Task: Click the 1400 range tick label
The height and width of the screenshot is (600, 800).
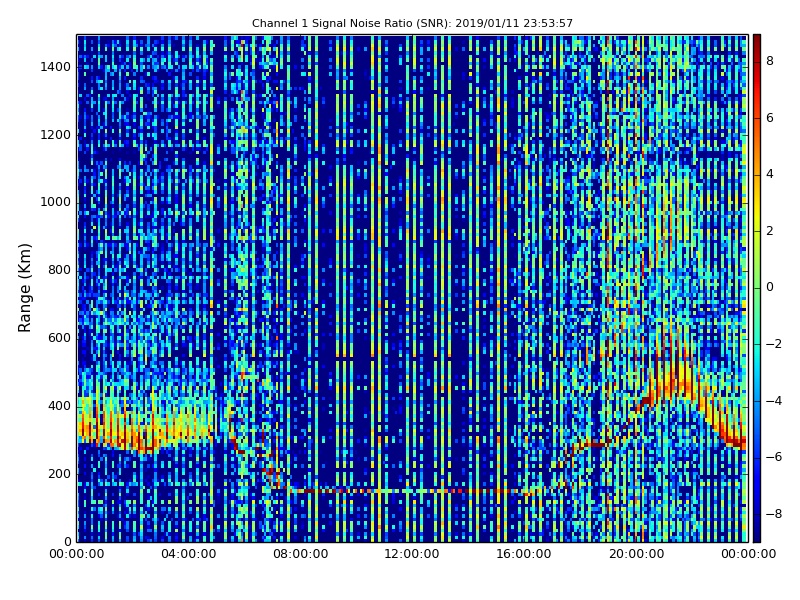Action: 56,67
